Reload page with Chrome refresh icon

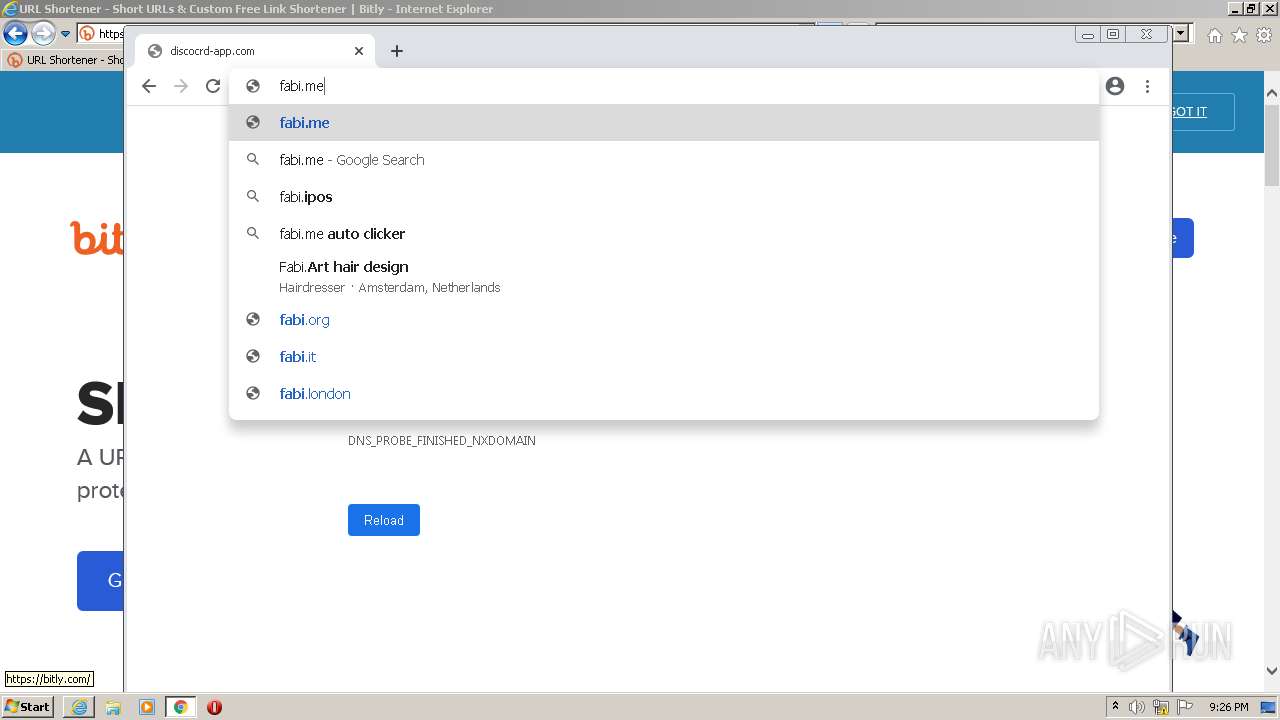pos(213,86)
